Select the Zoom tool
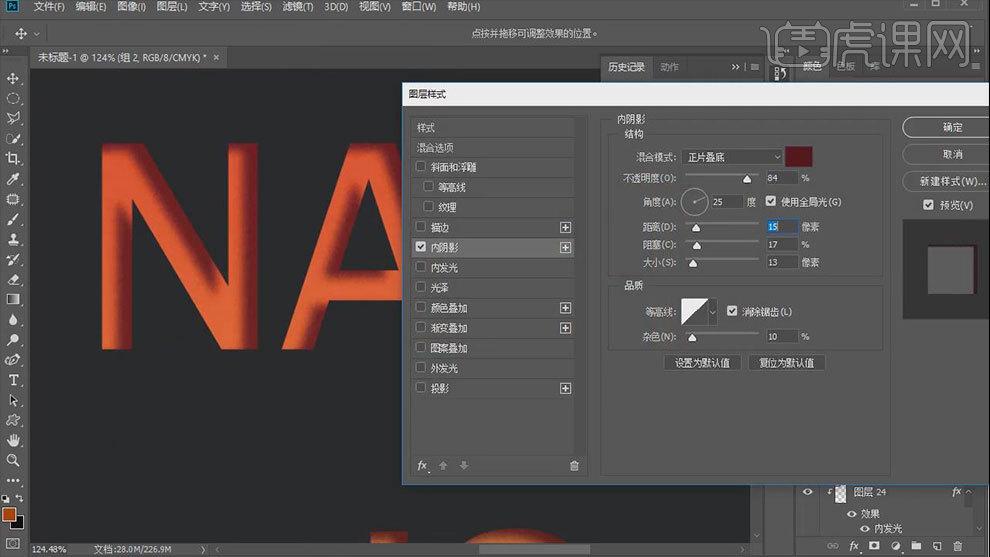The image size is (990, 557). (13, 460)
